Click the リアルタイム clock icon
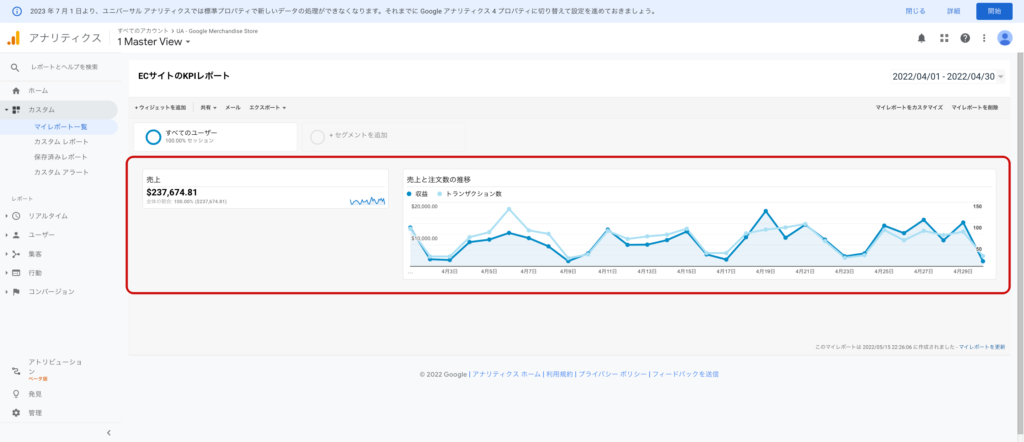The height and width of the screenshot is (442, 1024). click(16, 216)
